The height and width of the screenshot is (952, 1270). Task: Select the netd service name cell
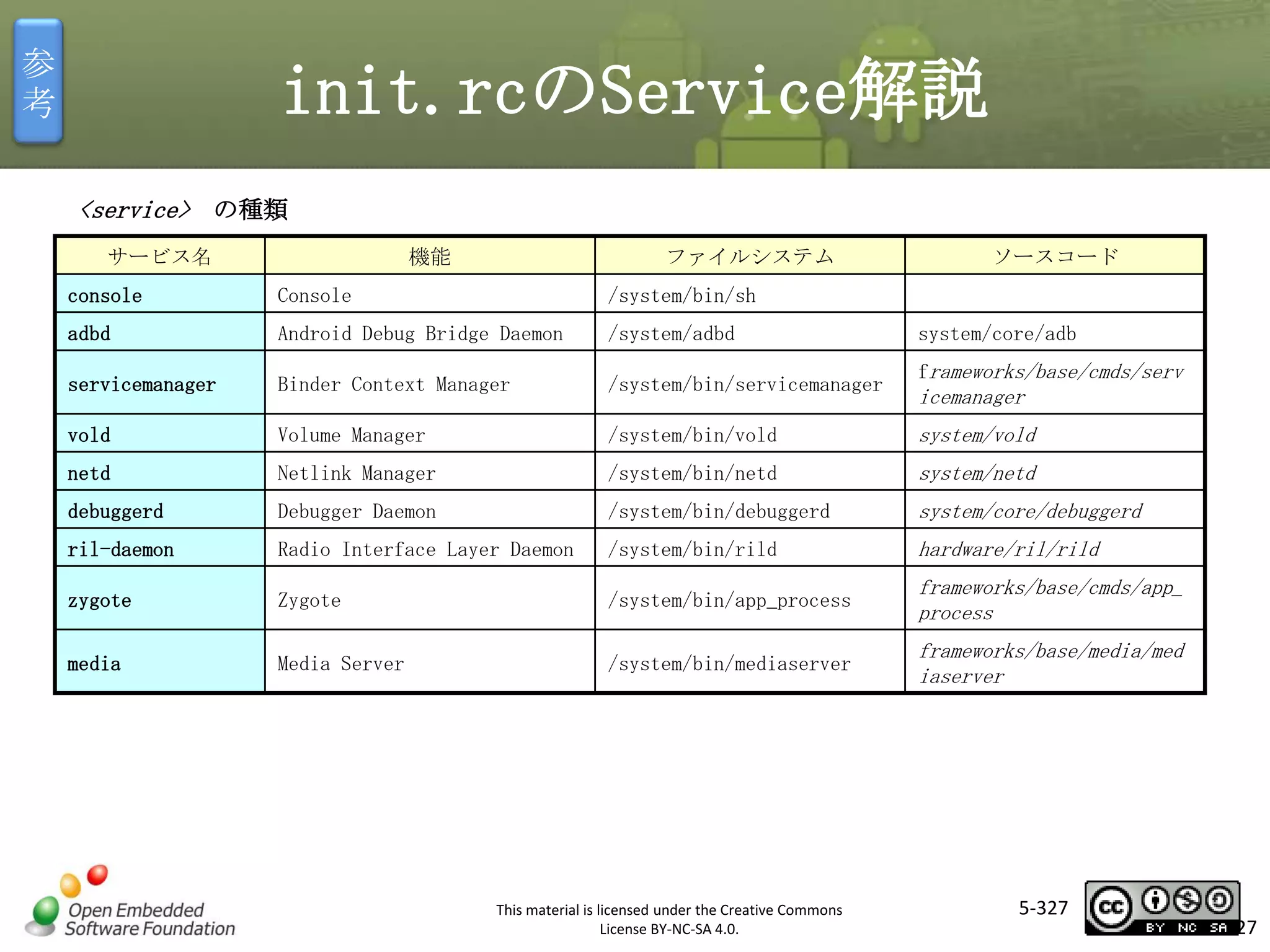click(x=161, y=471)
